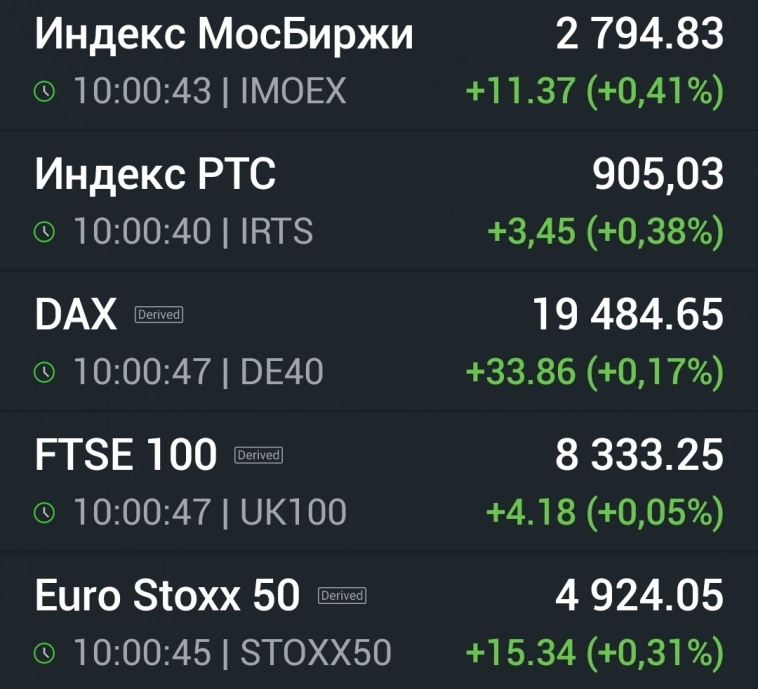Open the FTSE 100 index entry
This screenshot has width=758, height=689.
(126, 456)
